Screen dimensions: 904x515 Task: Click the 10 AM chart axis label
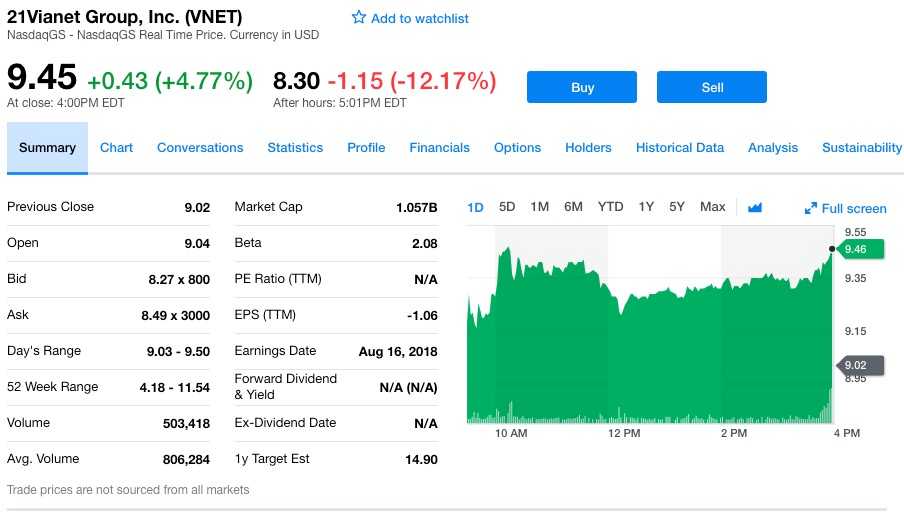click(511, 433)
